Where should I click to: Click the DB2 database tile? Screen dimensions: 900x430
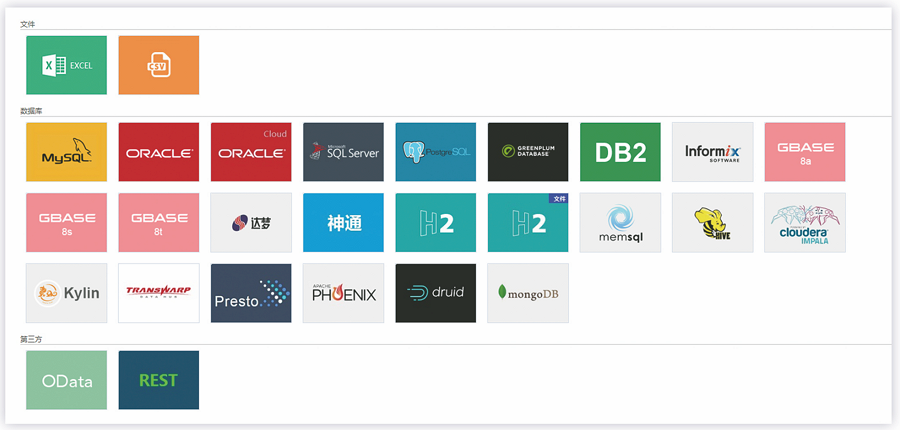tap(620, 152)
